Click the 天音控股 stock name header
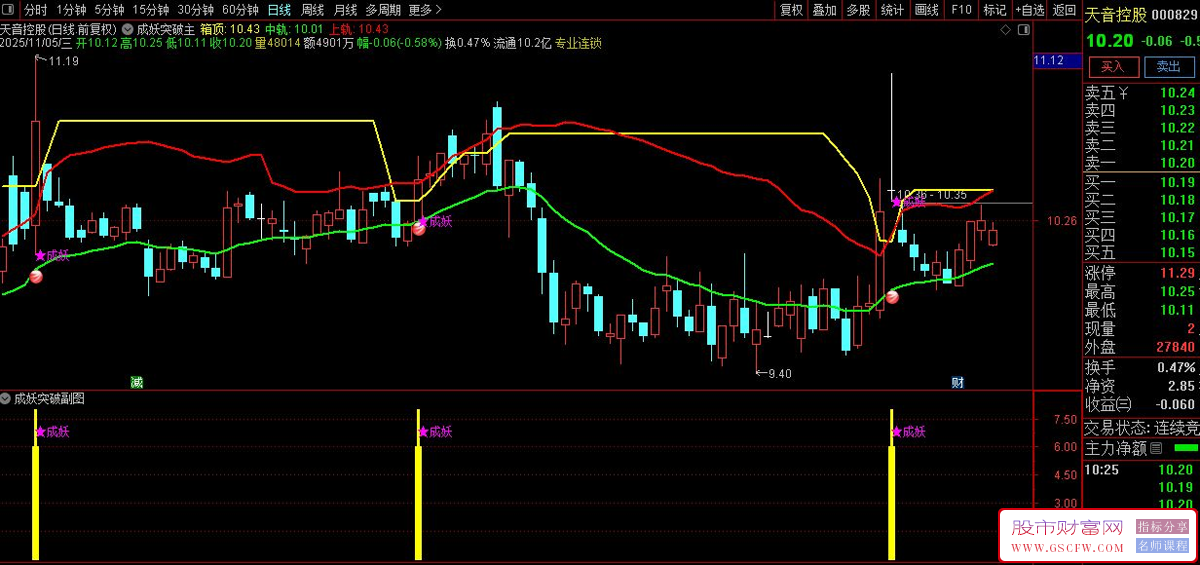1200x565 pixels. click(1116, 14)
